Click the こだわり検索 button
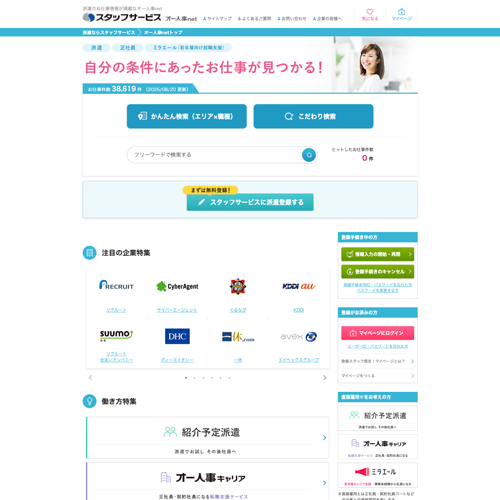The height and width of the screenshot is (500, 500). [313, 116]
